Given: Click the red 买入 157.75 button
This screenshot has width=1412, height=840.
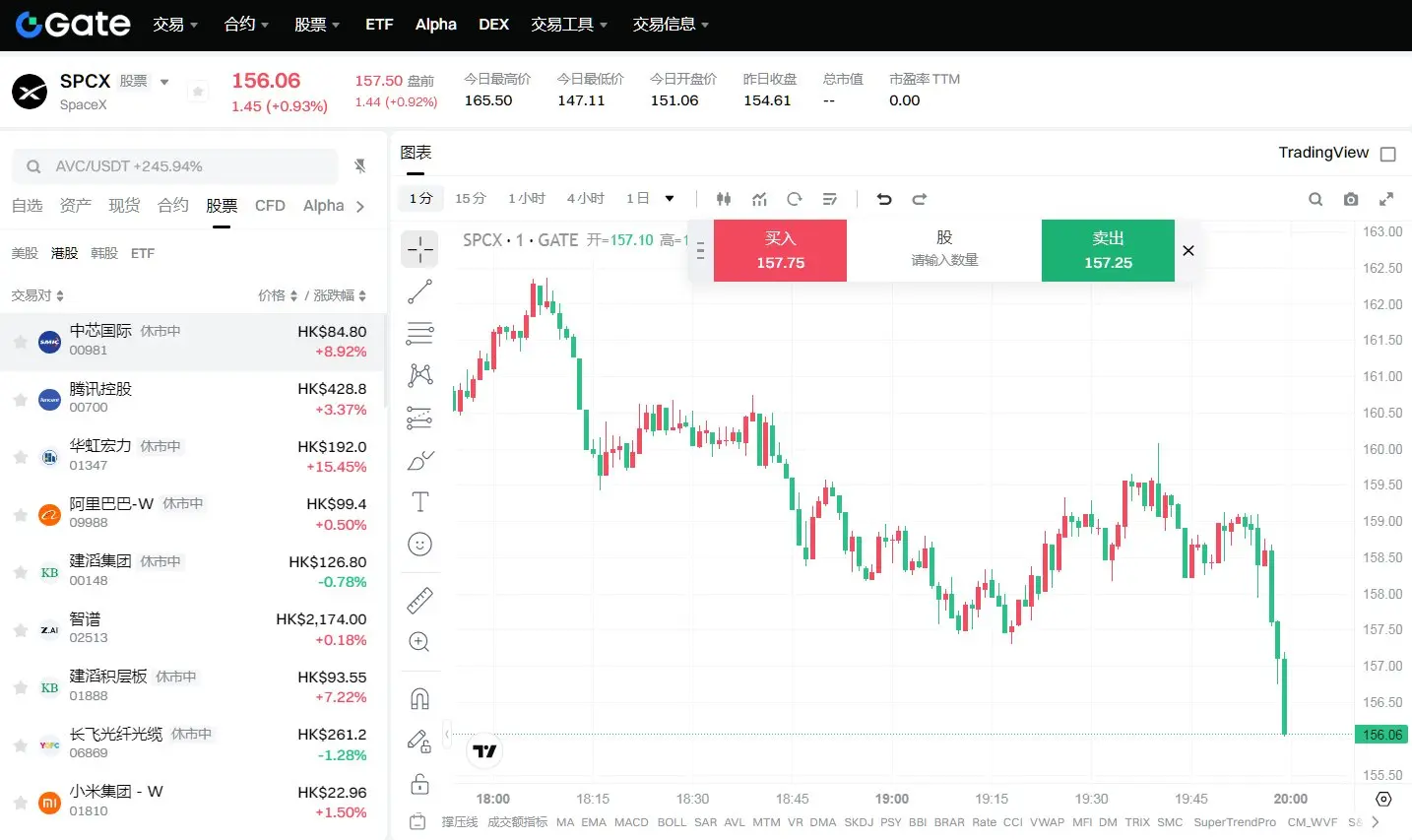Looking at the screenshot, I should (x=780, y=250).
